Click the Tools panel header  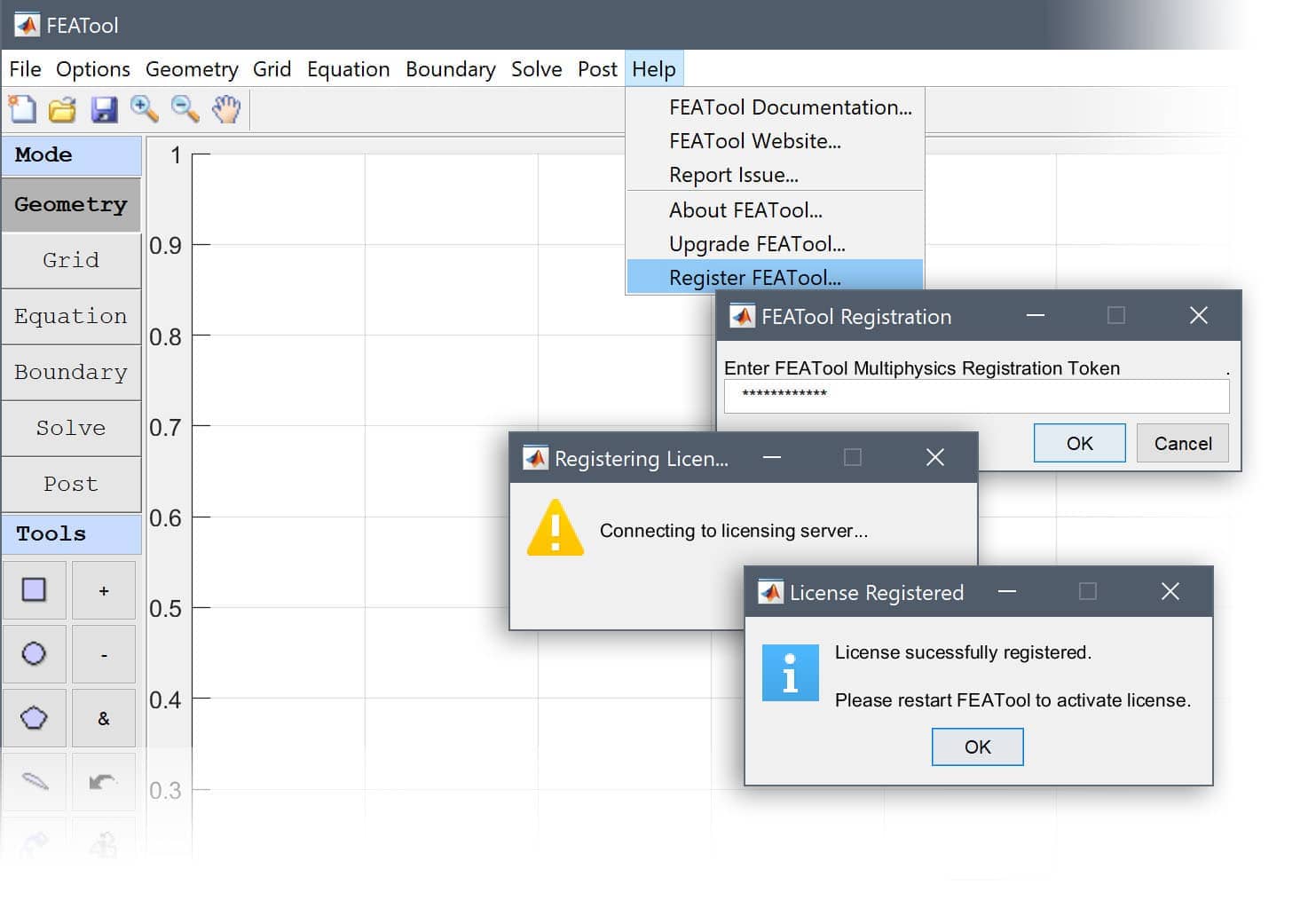point(71,534)
